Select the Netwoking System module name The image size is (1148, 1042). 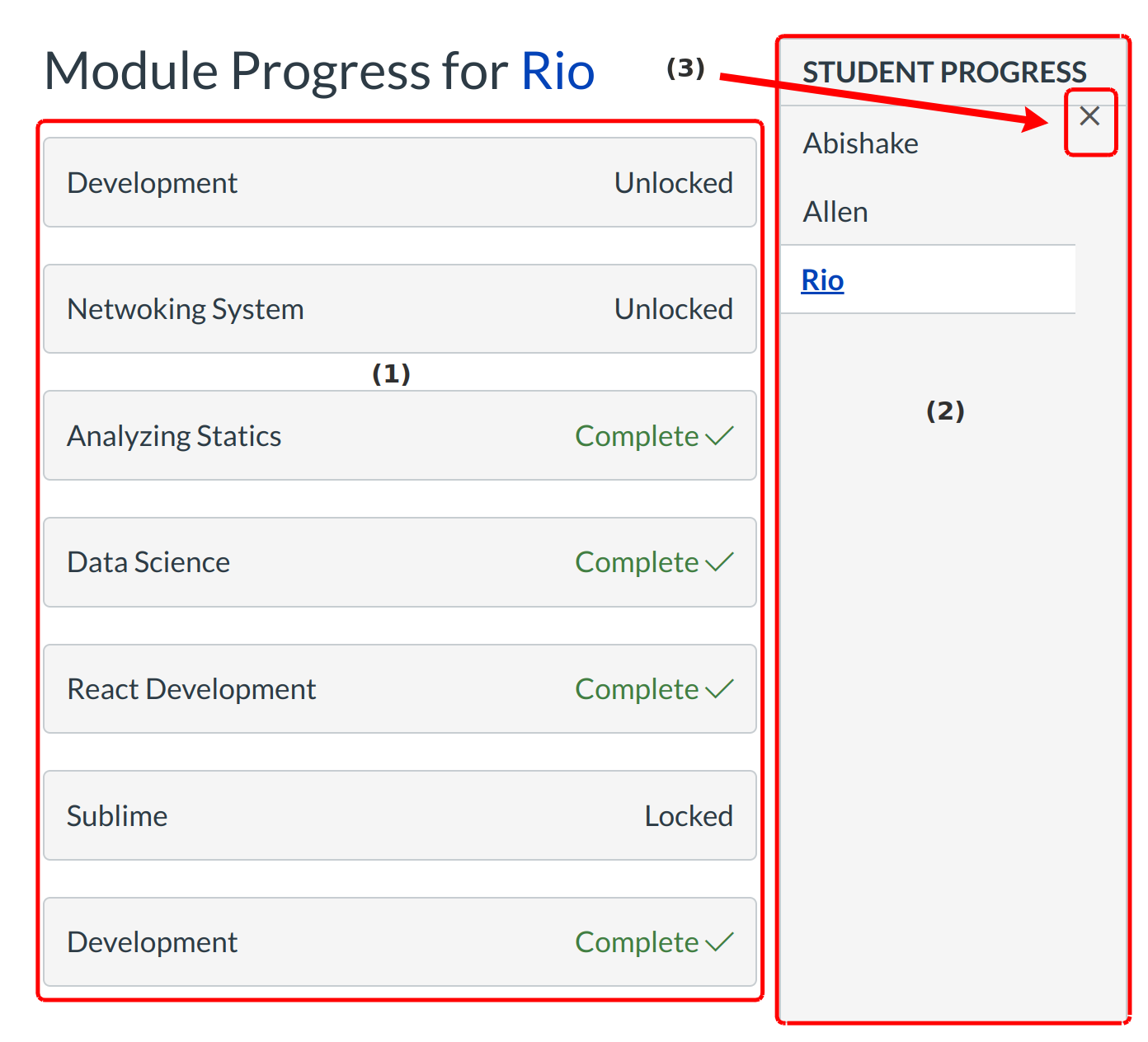click(186, 309)
